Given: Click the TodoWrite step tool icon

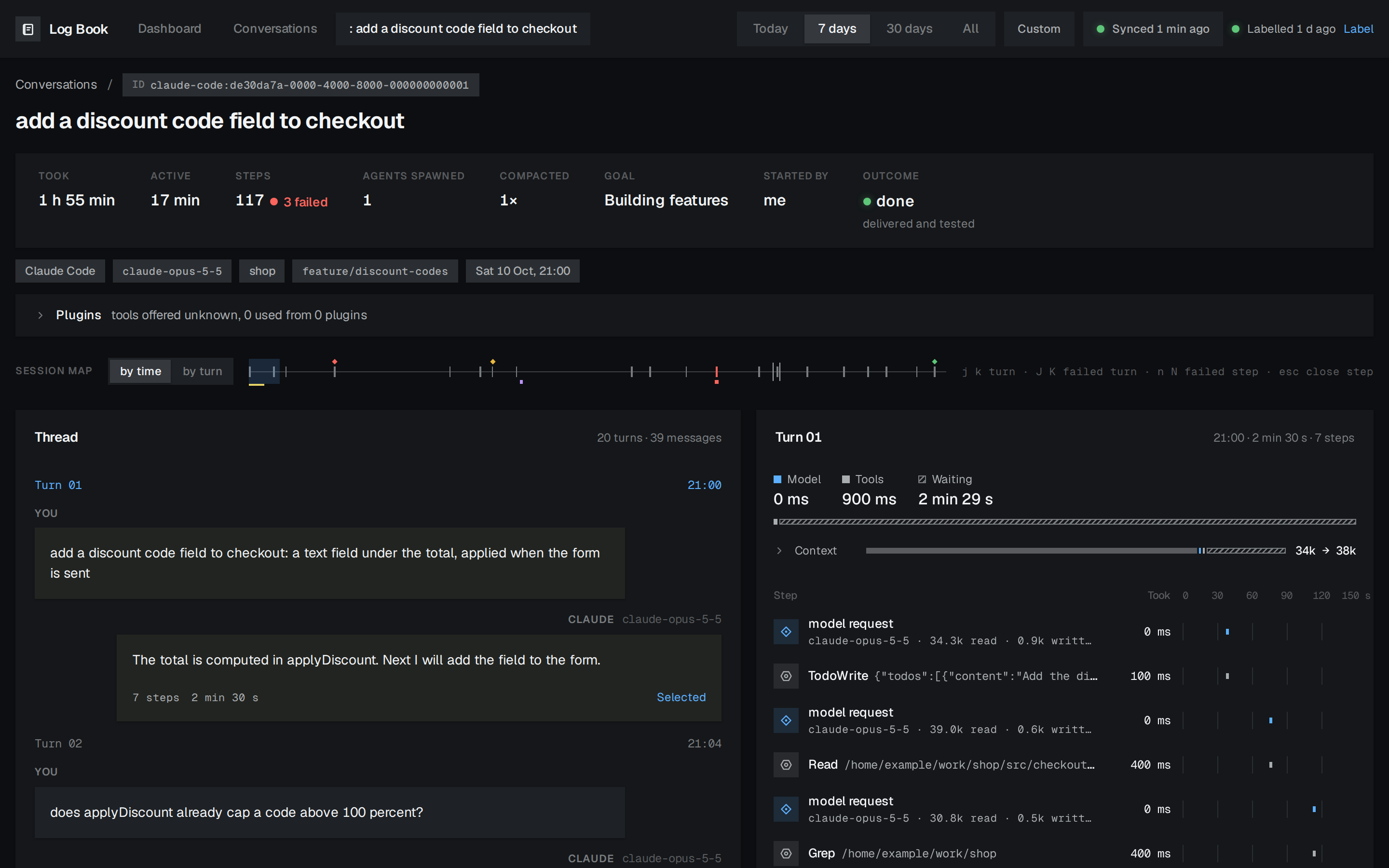Looking at the screenshot, I should [786, 676].
